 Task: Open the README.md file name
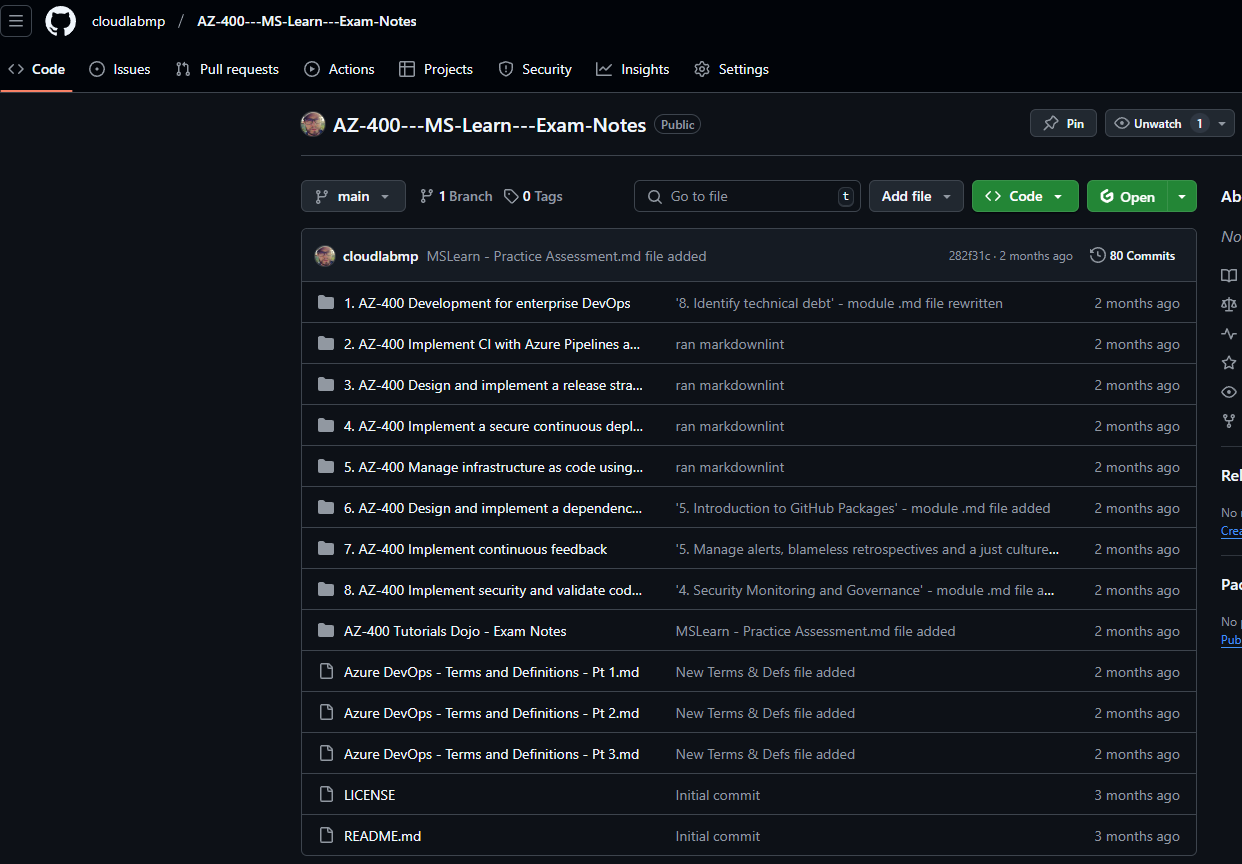pyautogui.click(x=382, y=836)
